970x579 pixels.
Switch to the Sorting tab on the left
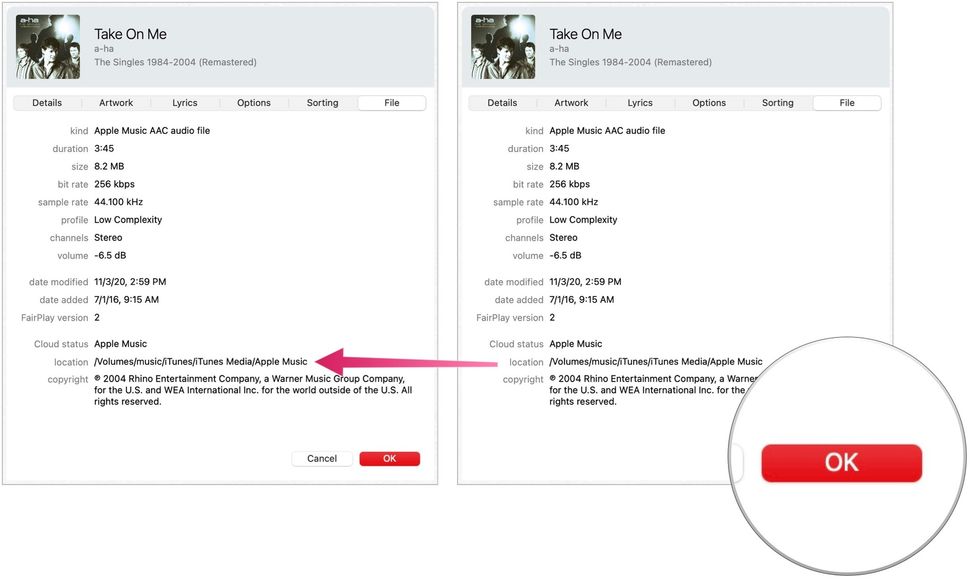[x=322, y=102]
